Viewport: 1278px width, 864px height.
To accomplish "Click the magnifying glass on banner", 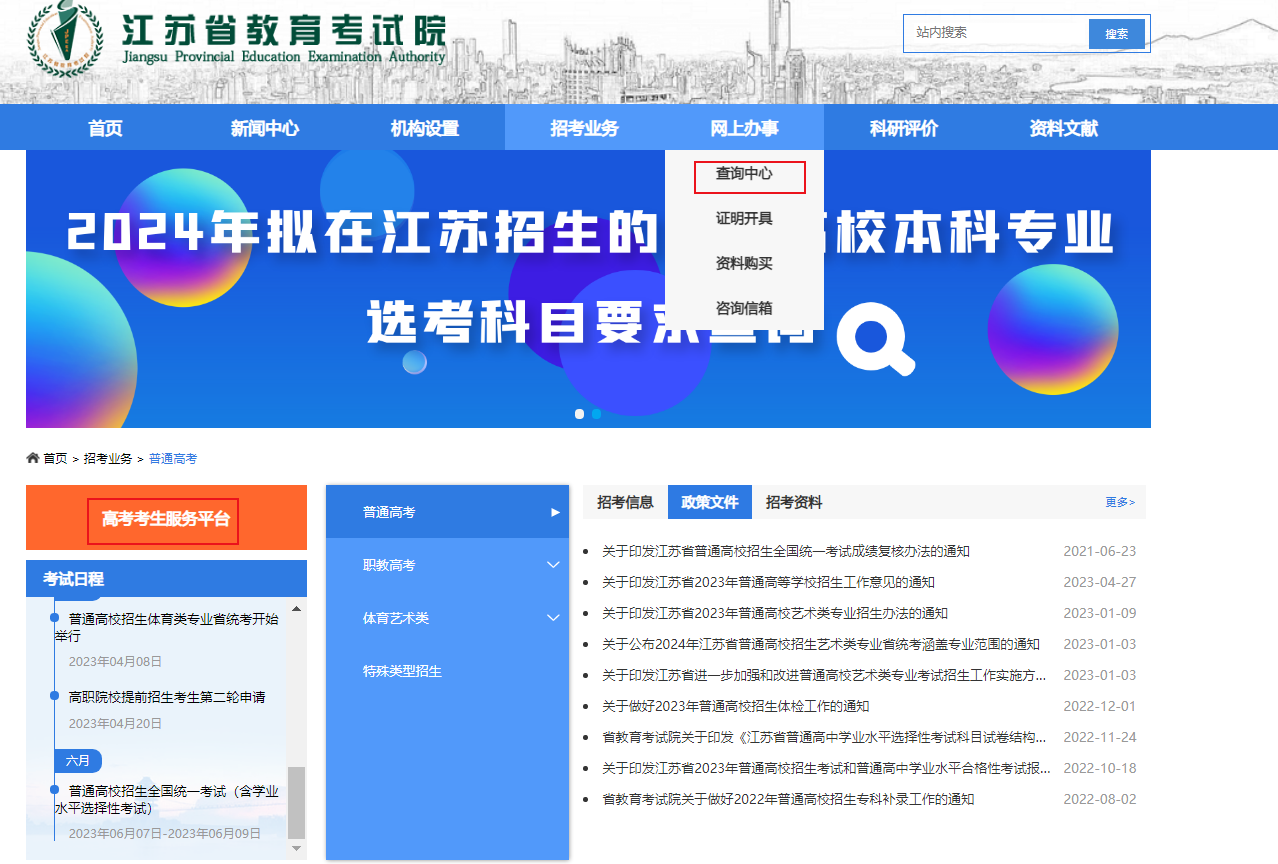I will 875,337.
